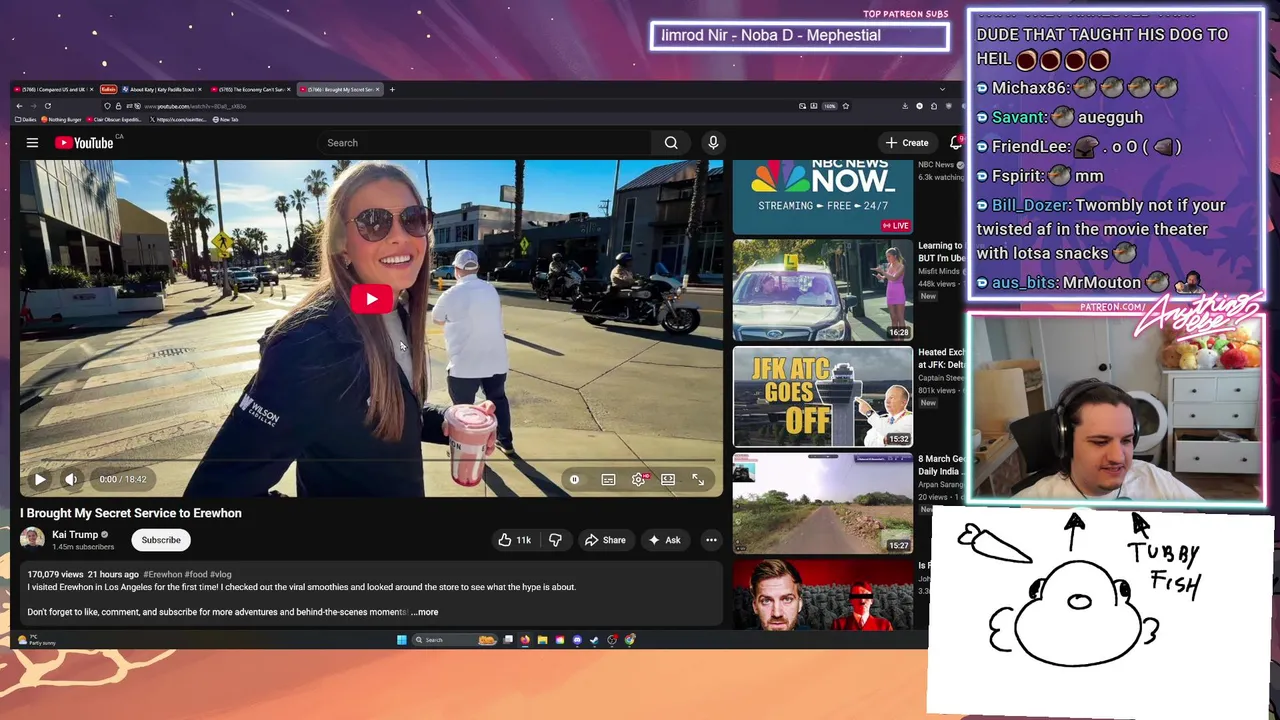Seek on the video progress bar
This screenshot has height=720, width=1280.
pos(371,461)
